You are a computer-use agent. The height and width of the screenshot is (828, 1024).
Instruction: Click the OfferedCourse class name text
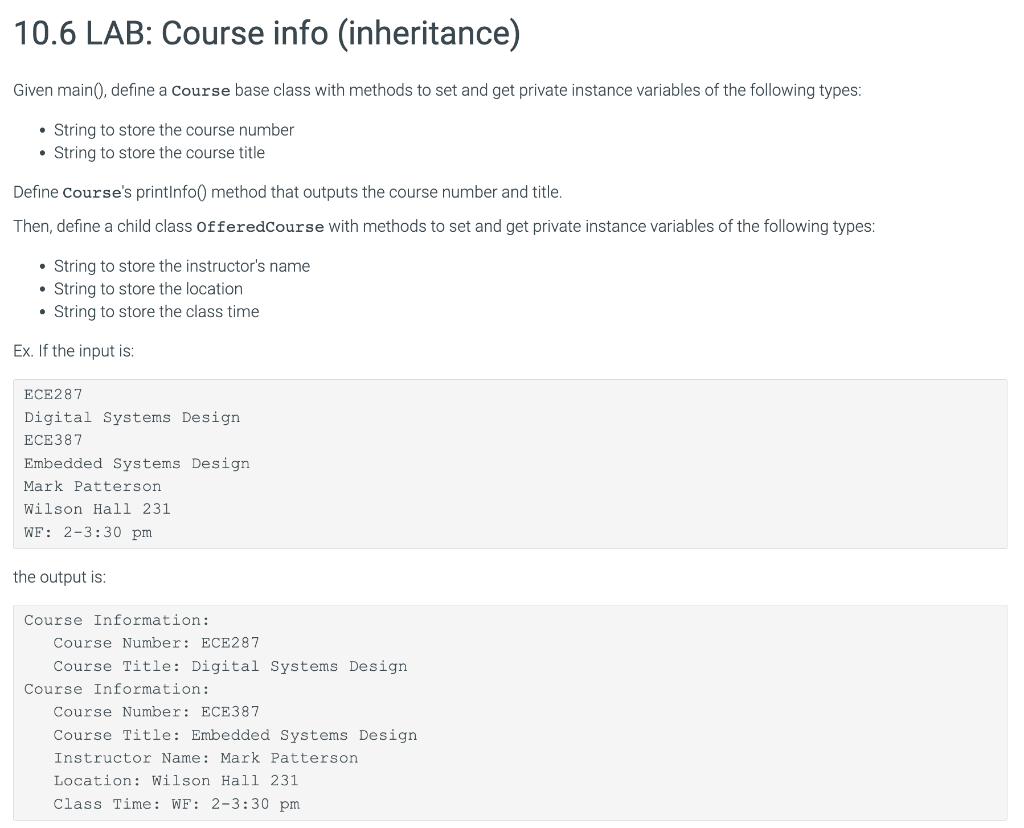[x=259, y=226]
